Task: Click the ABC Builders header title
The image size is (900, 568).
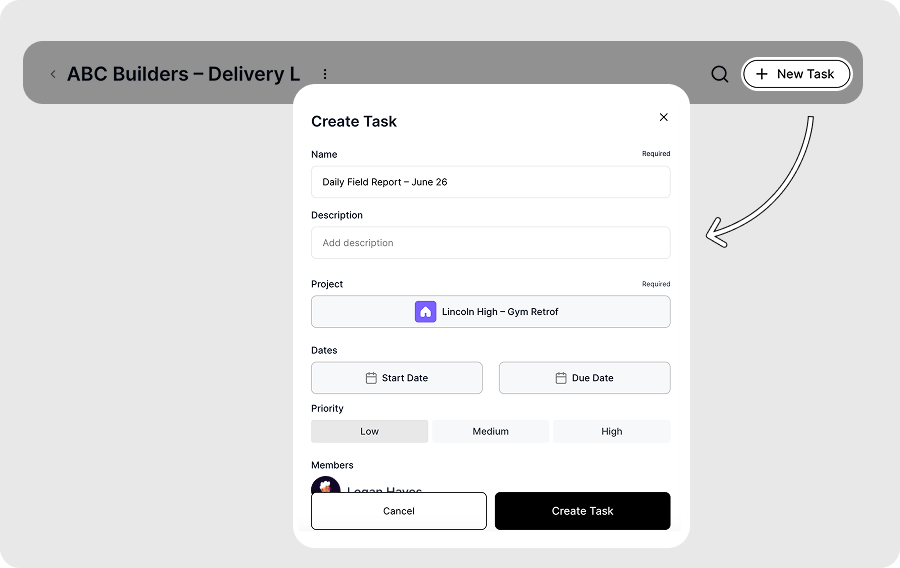Action: 183,74
